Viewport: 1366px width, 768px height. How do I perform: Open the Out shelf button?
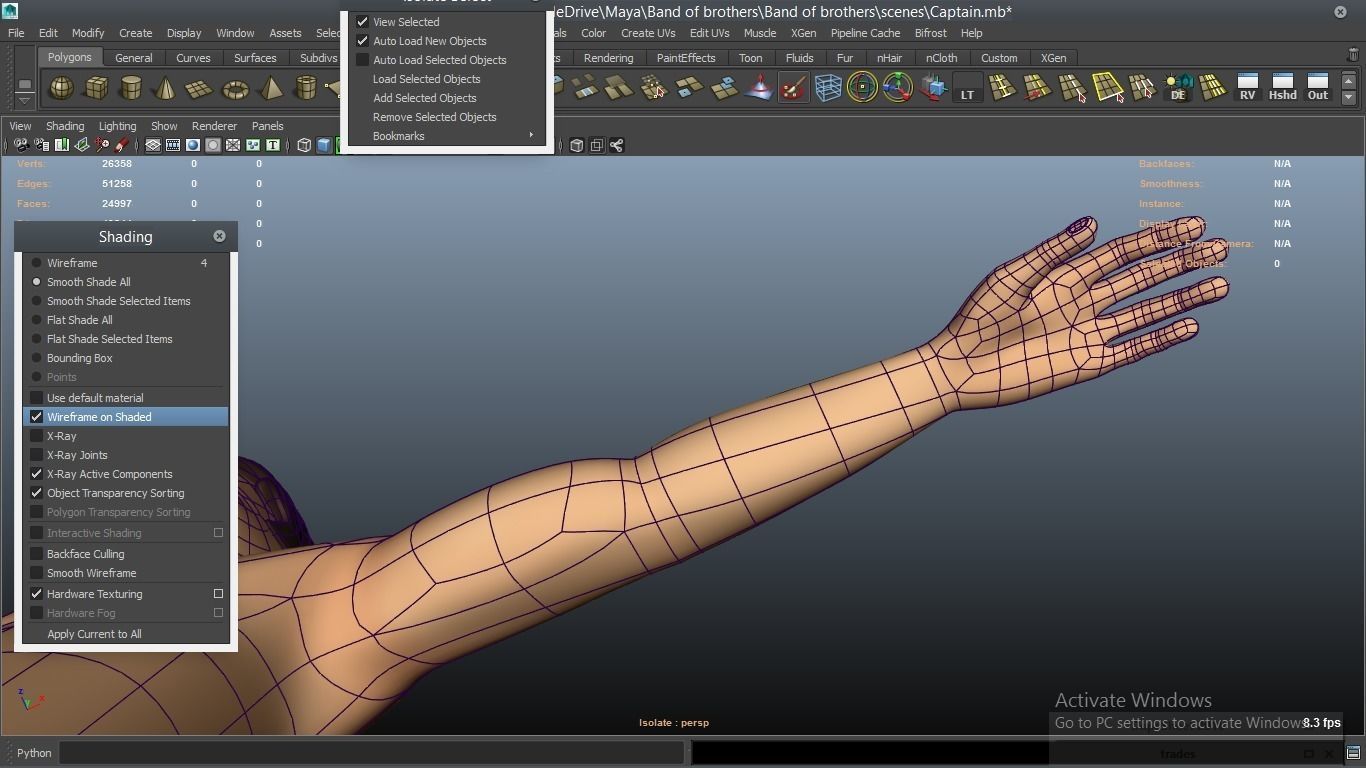tap(1318, 88)
